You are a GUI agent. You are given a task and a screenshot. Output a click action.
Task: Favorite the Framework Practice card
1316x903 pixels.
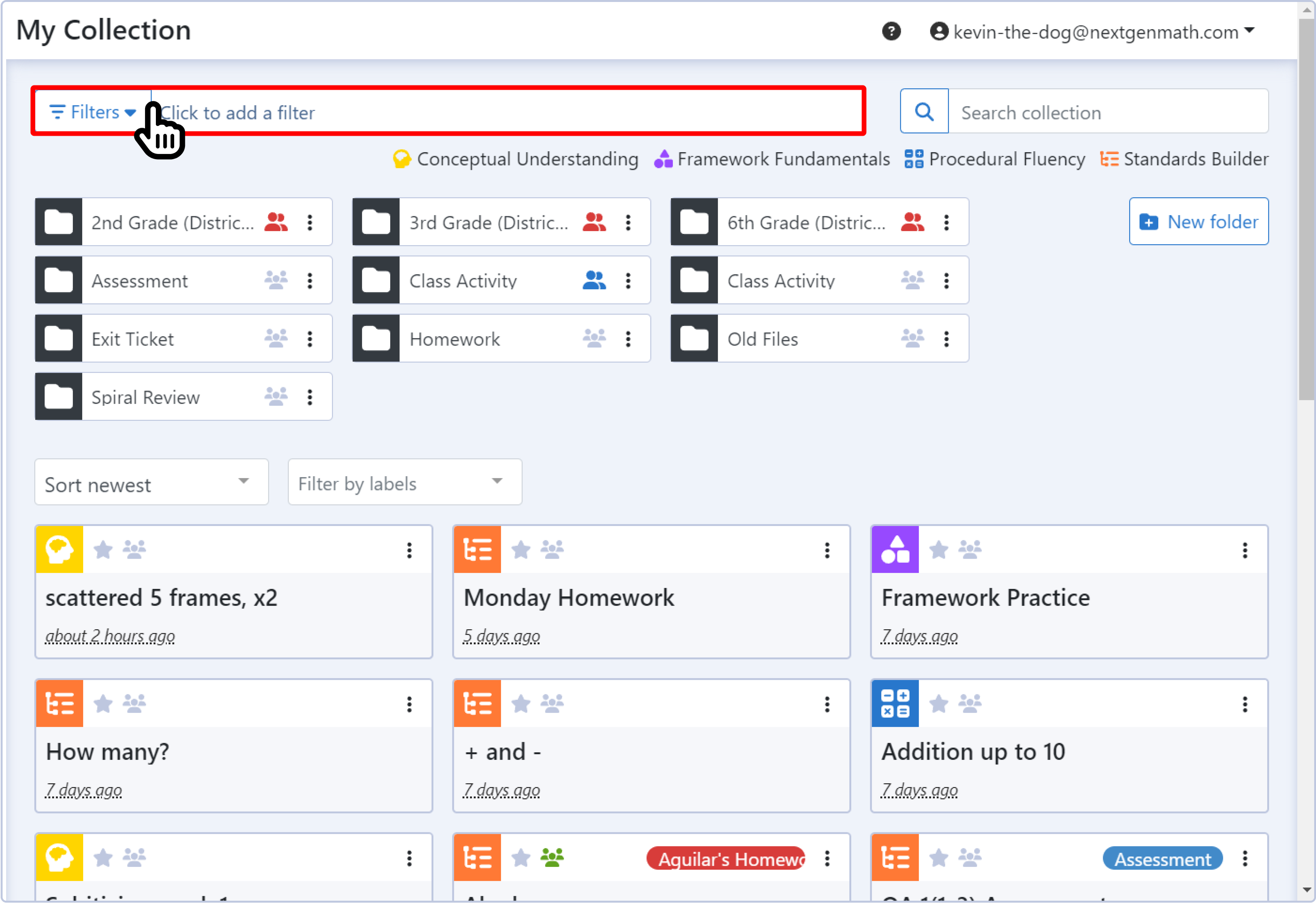point(939,549)
